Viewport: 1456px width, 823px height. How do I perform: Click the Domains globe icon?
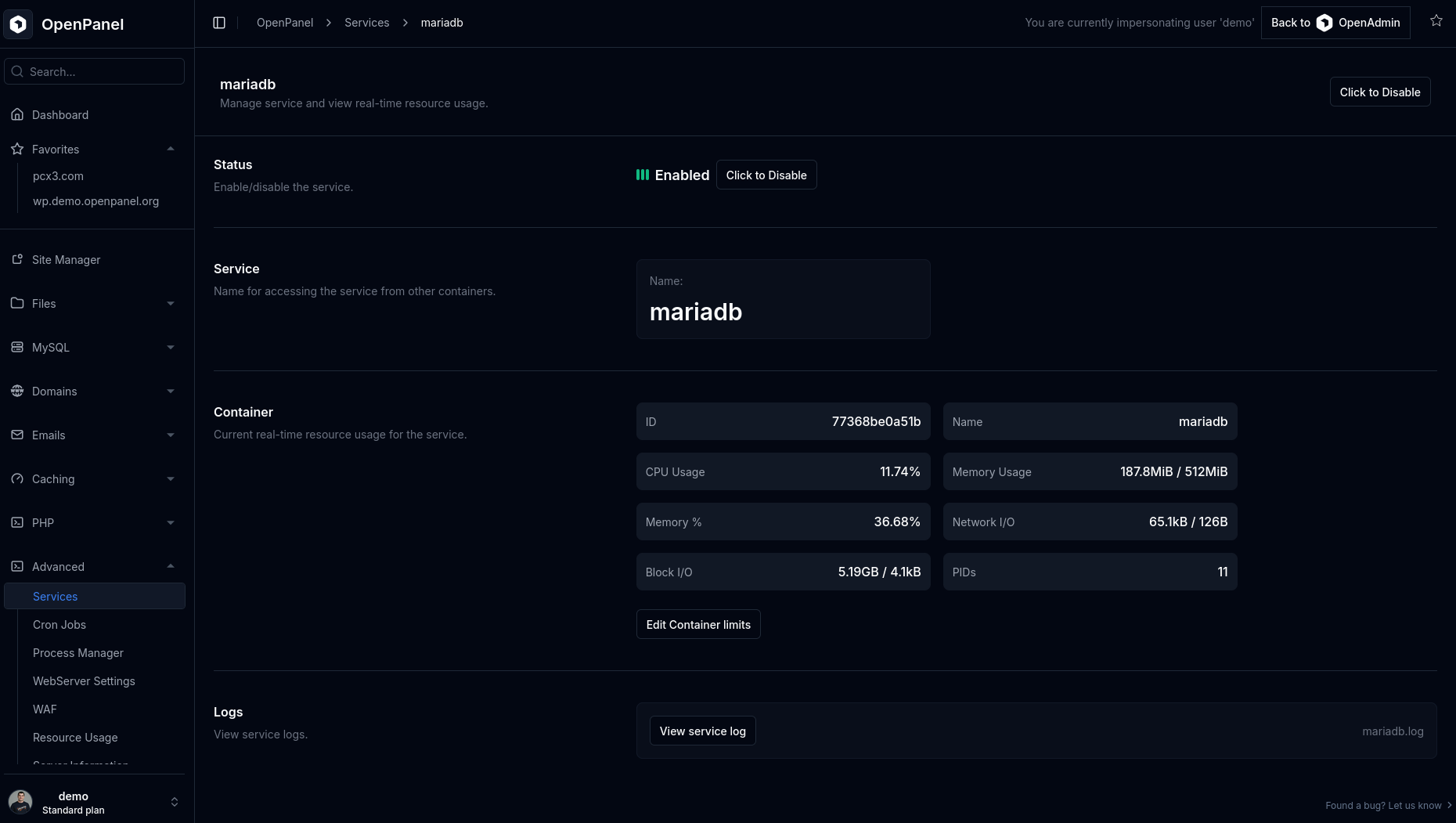coord(17,391)
